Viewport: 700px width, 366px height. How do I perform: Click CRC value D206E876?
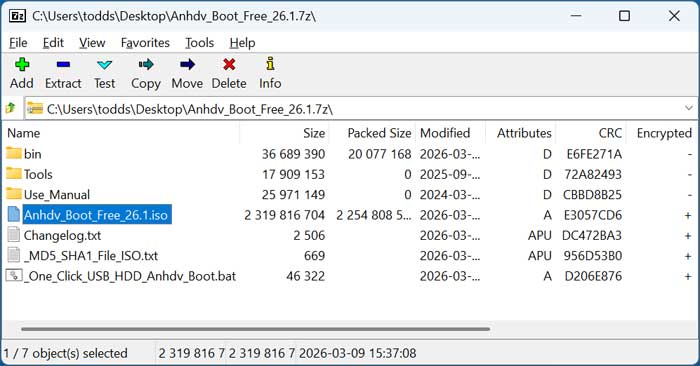pyautogui.click(x=593, y=276)
